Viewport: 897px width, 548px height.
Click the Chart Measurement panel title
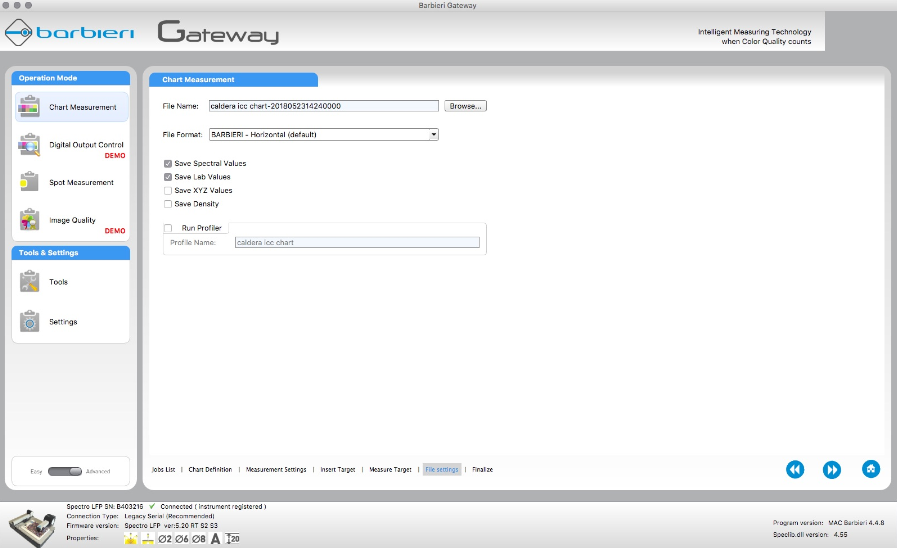pyautogui.click(x=233, y=80)
